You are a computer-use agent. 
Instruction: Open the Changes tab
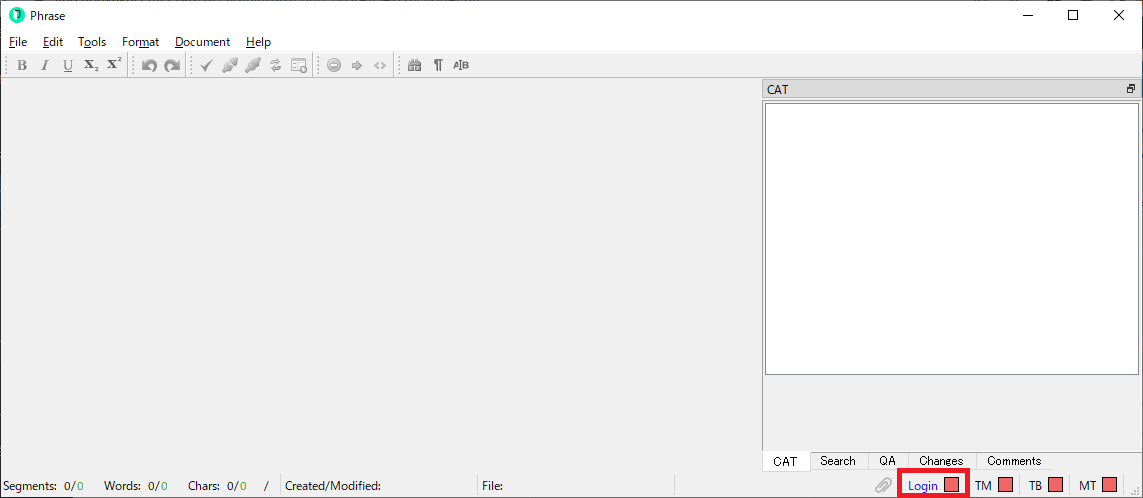940,461
